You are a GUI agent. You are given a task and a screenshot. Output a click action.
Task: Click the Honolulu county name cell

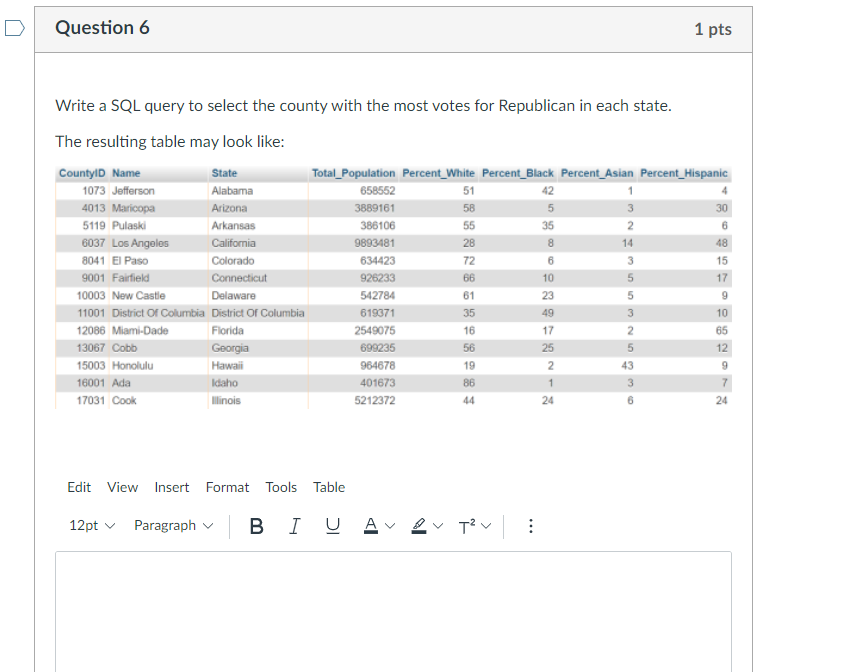[x=133, y=366]
